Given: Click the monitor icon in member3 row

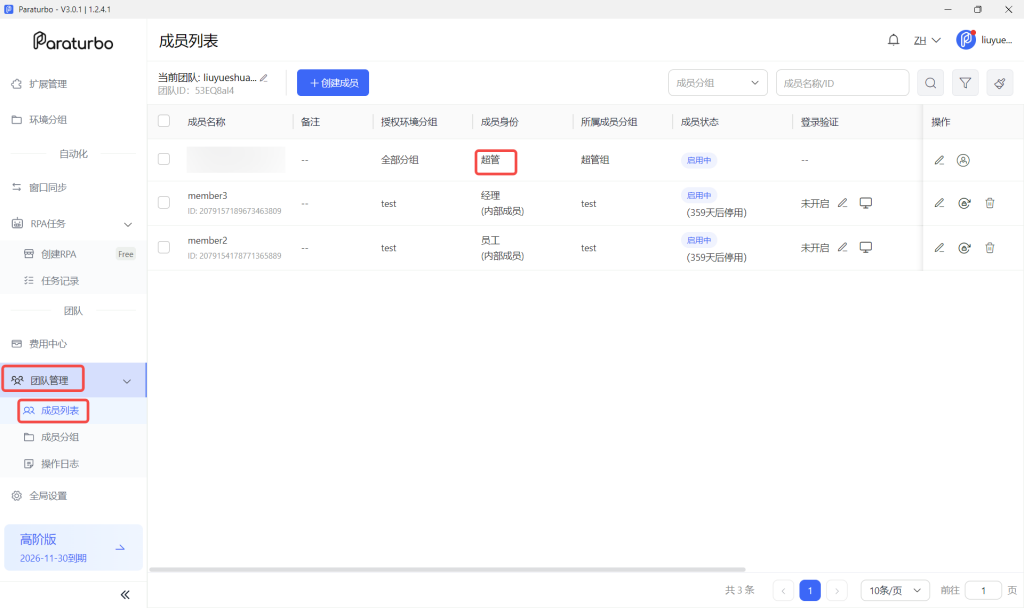Looking at the screenshot, I should (x=865, y=203).
